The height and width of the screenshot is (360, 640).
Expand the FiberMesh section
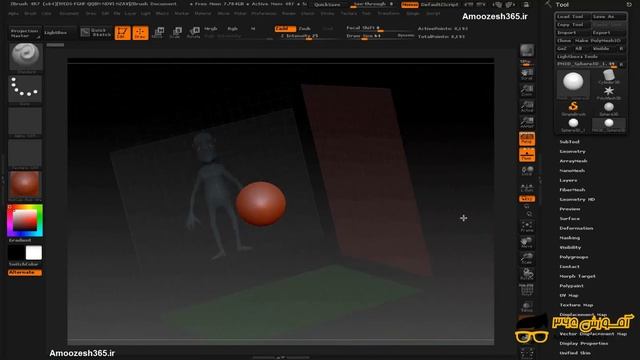pos(572,190)
